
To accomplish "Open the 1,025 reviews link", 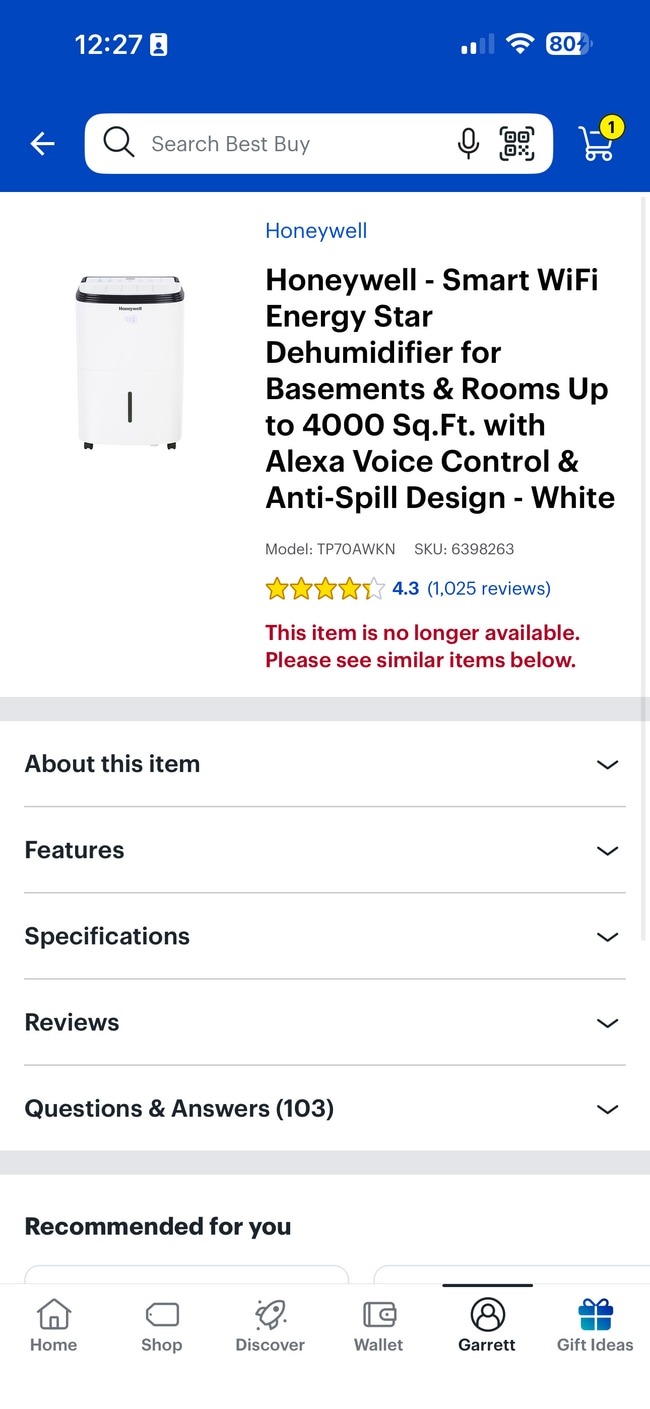I will pos(488,588).
